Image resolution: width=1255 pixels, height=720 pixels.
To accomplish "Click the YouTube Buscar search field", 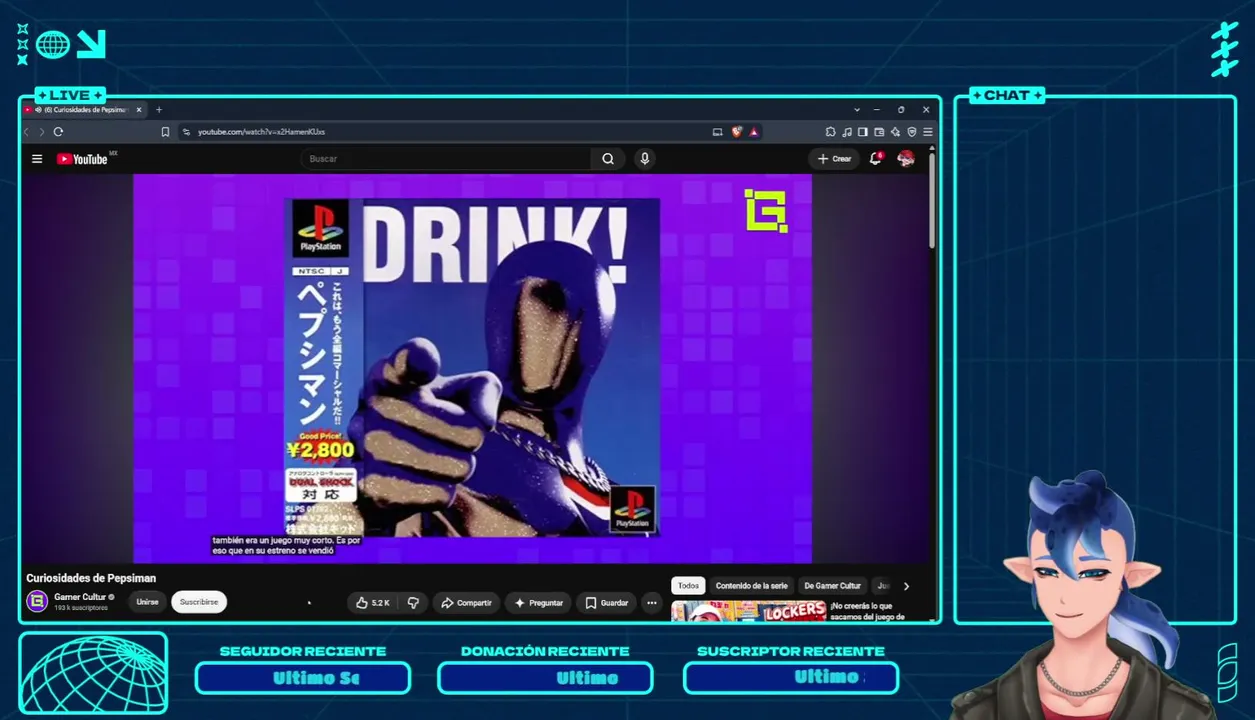I will pyautogui.click(x=446, y=159).
